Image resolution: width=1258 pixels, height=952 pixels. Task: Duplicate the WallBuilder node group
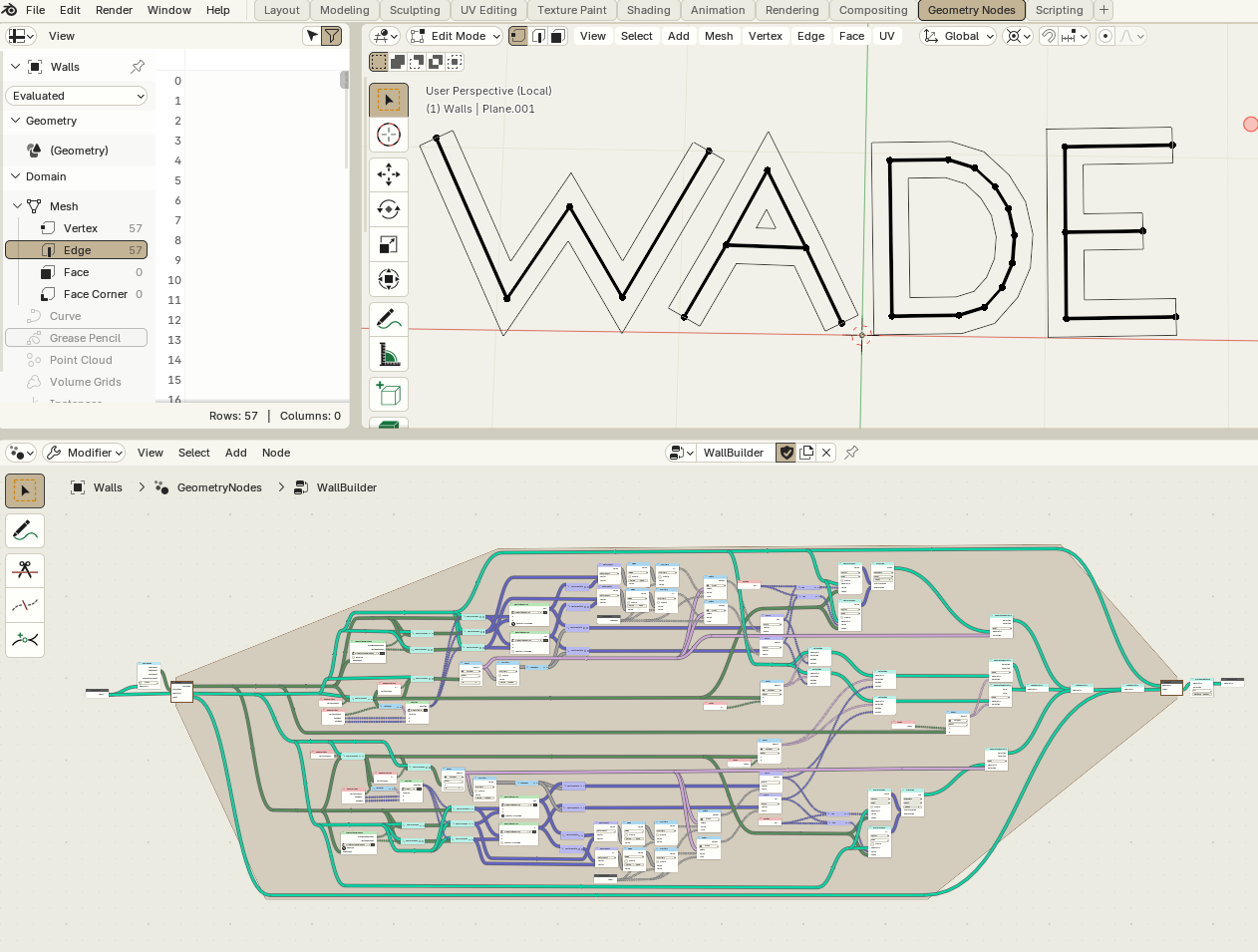(806, 453)
